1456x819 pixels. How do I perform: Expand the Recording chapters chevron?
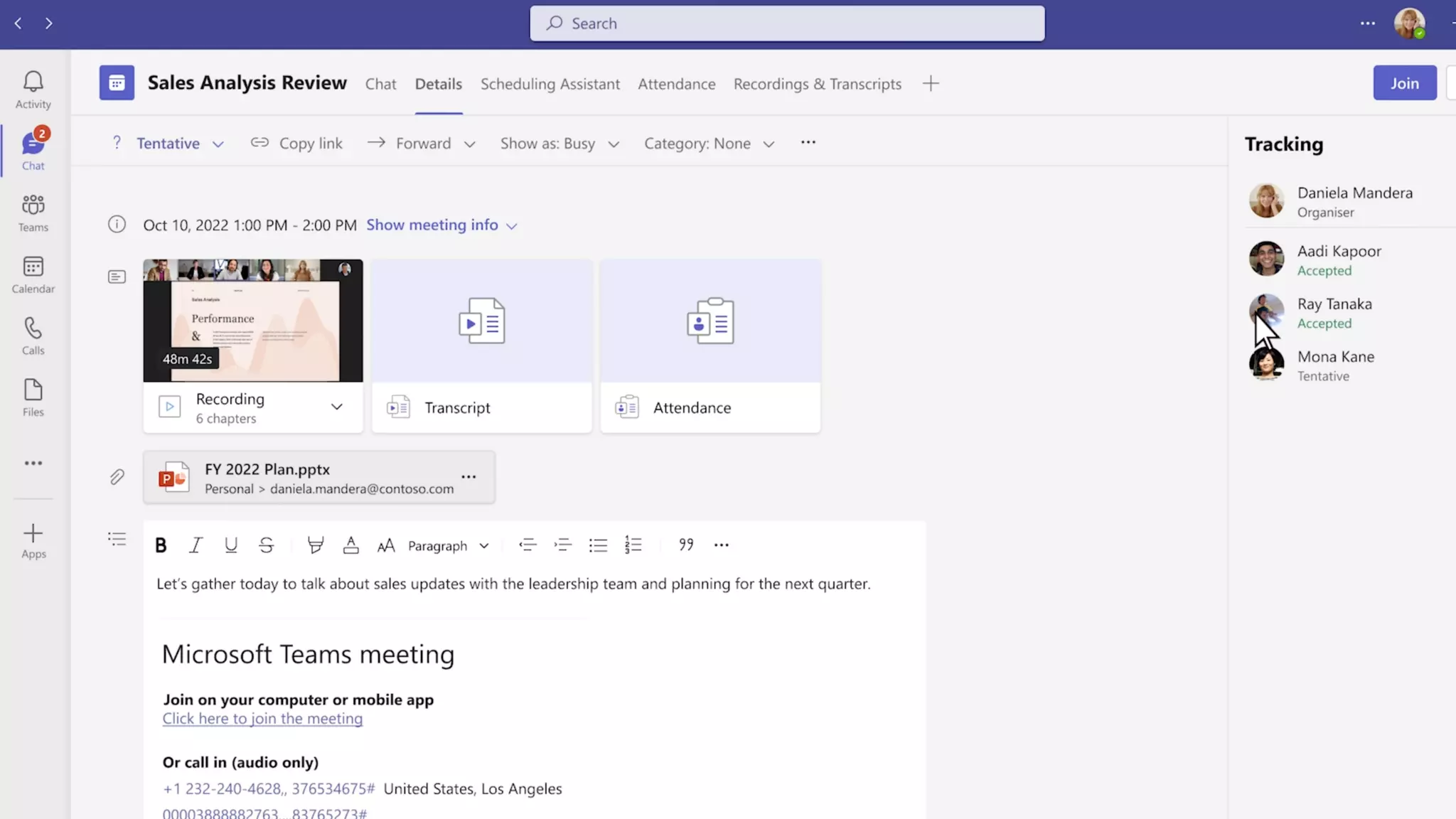click(x=336, y=407)
